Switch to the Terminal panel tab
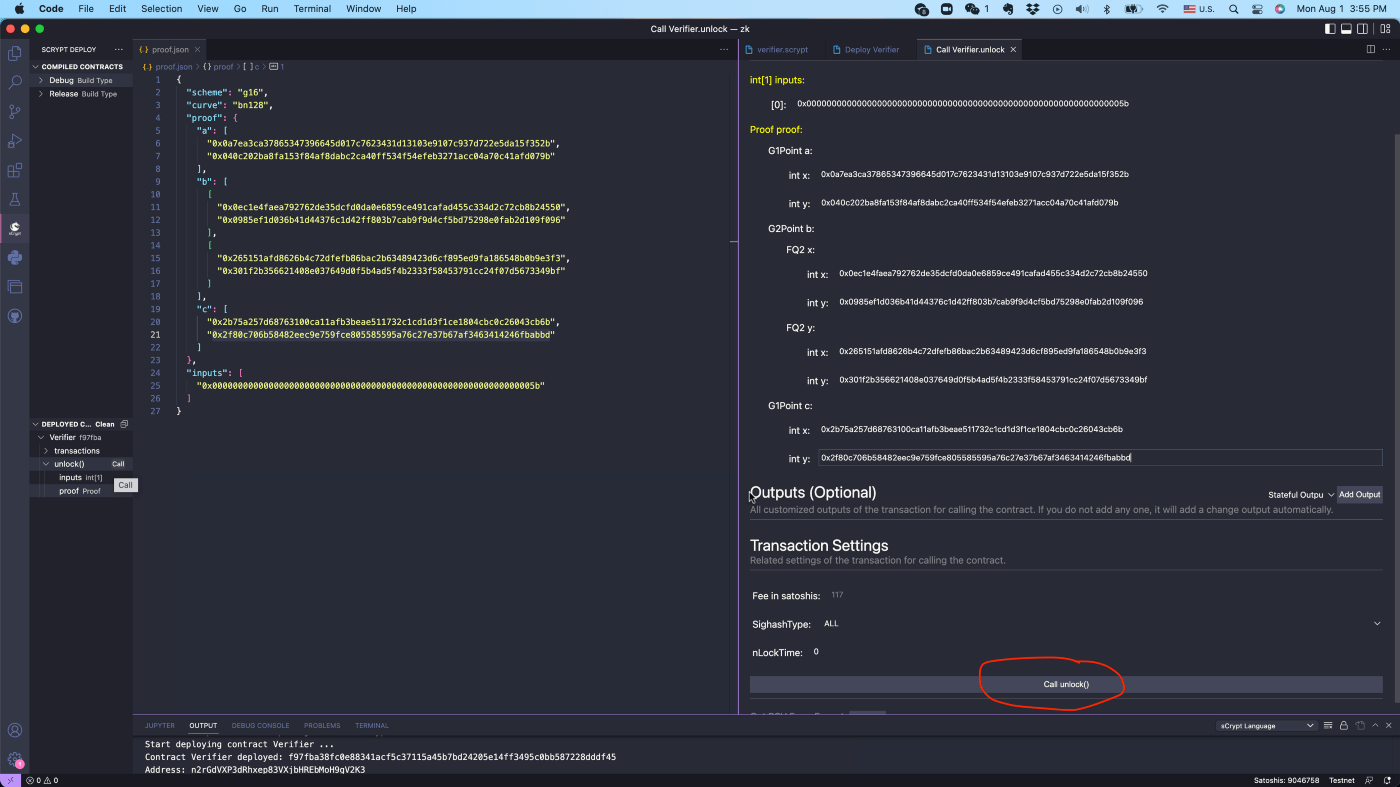 click(x=371, y=725)
